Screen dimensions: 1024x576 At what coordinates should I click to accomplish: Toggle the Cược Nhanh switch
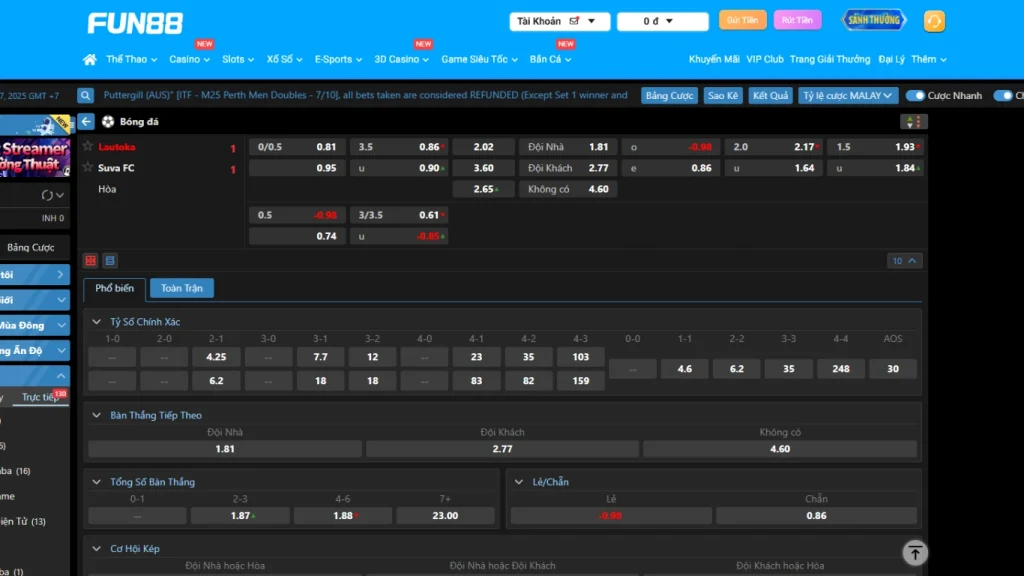click(x=915, y=96)
